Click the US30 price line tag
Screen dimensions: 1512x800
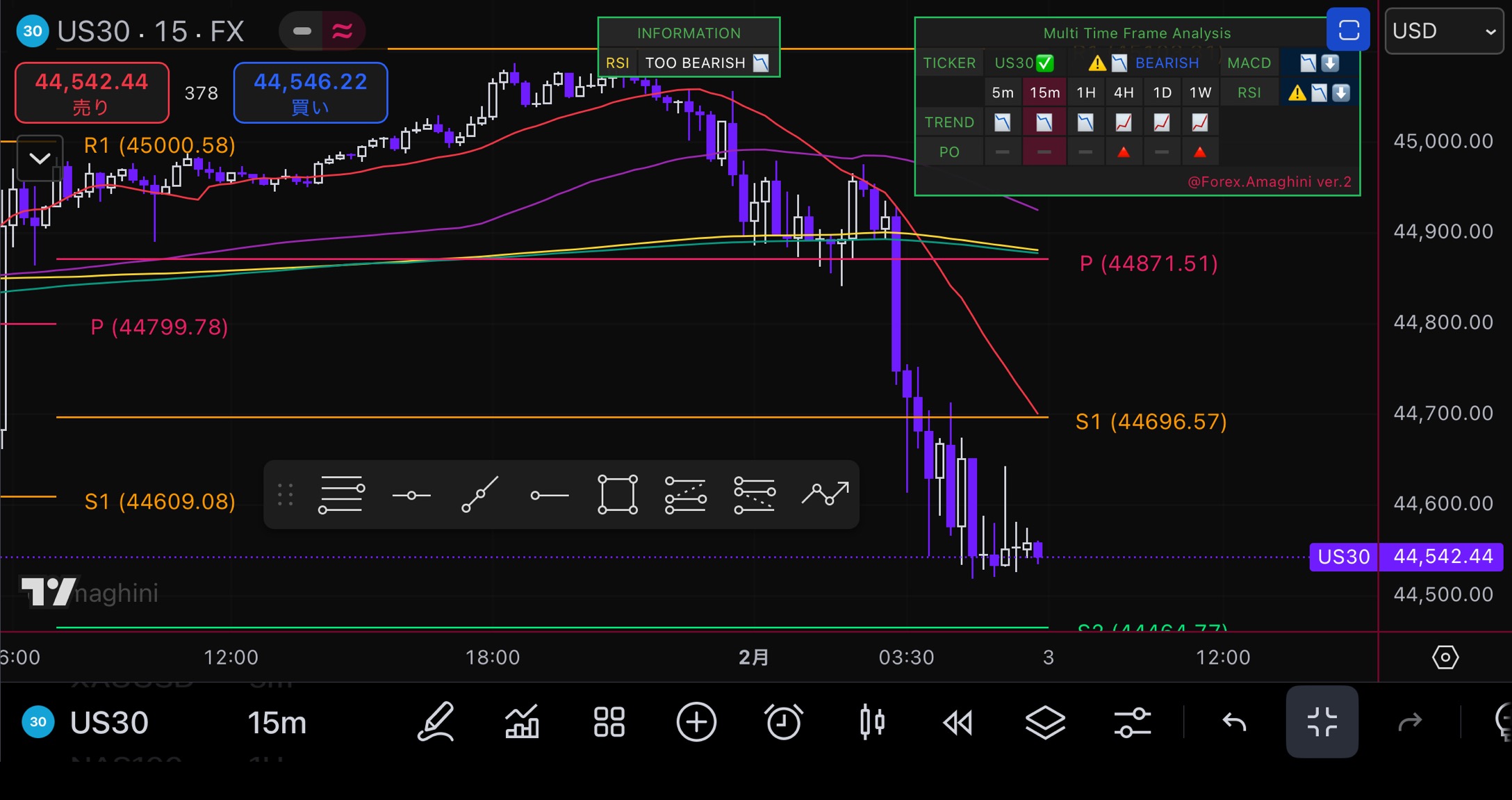(1344, 557)
